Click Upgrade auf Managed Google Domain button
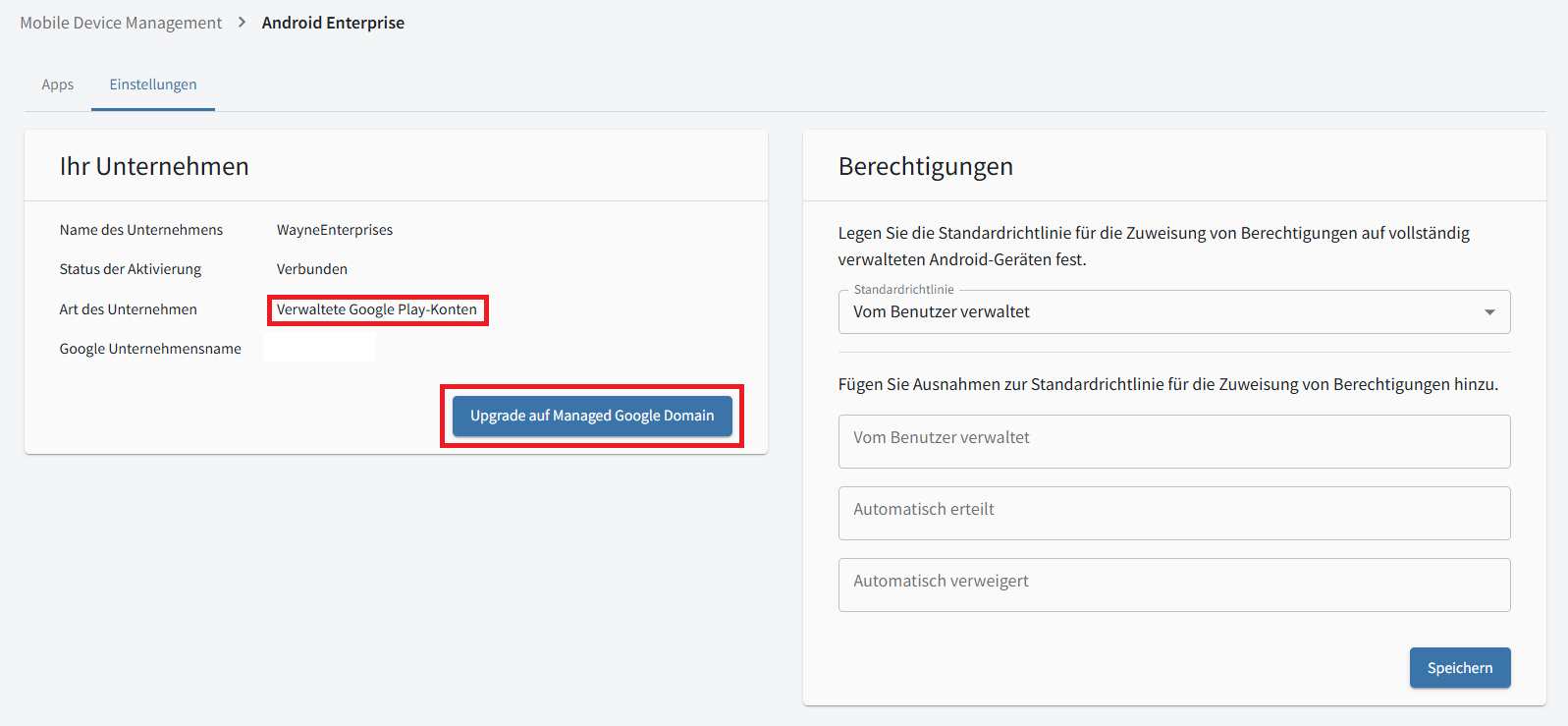This screenshot has width=1568, height=726. point(592,416)
